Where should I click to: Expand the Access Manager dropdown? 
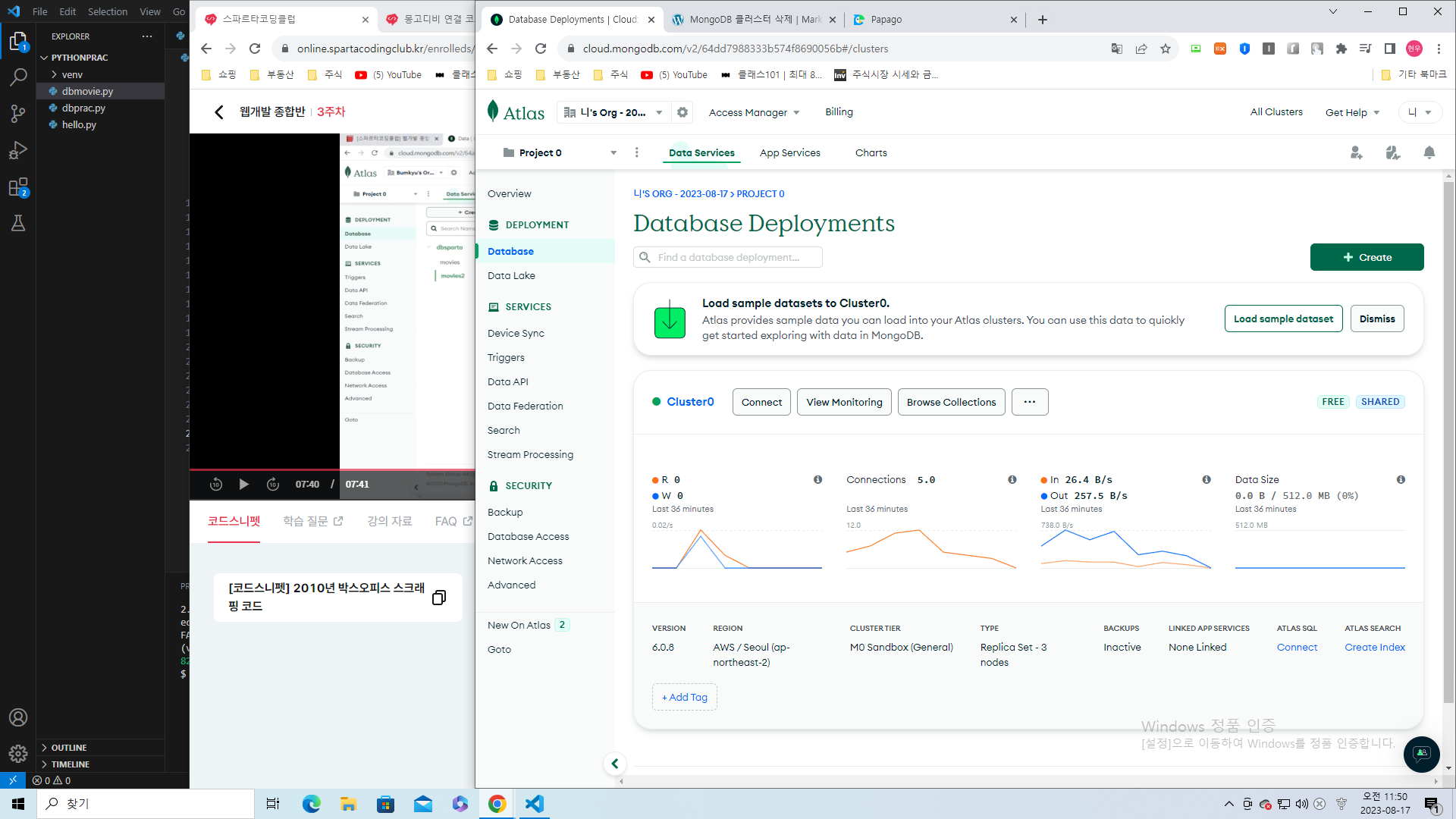click(x=754, y=112)
